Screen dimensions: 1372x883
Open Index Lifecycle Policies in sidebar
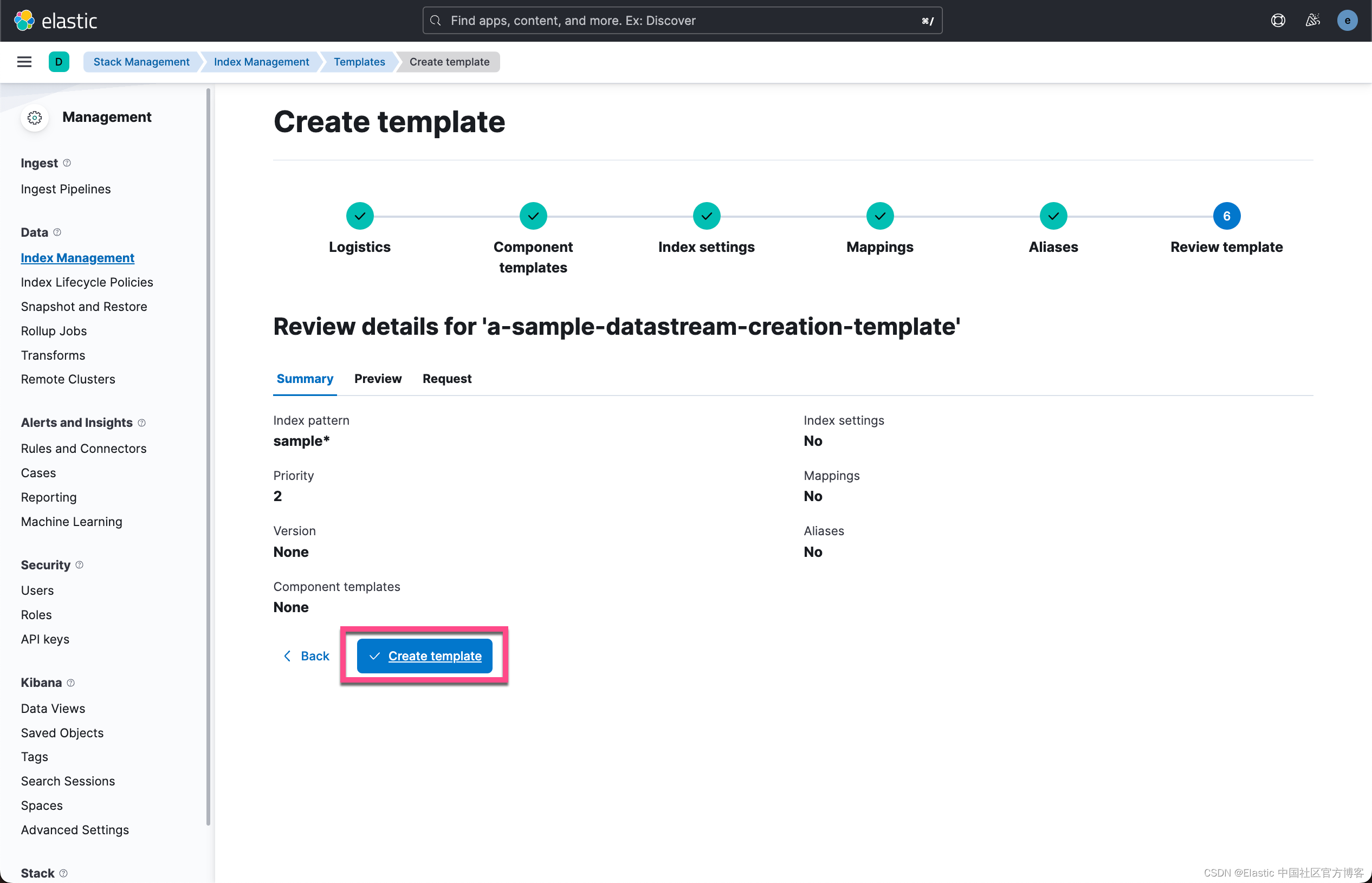pos(87,282)
